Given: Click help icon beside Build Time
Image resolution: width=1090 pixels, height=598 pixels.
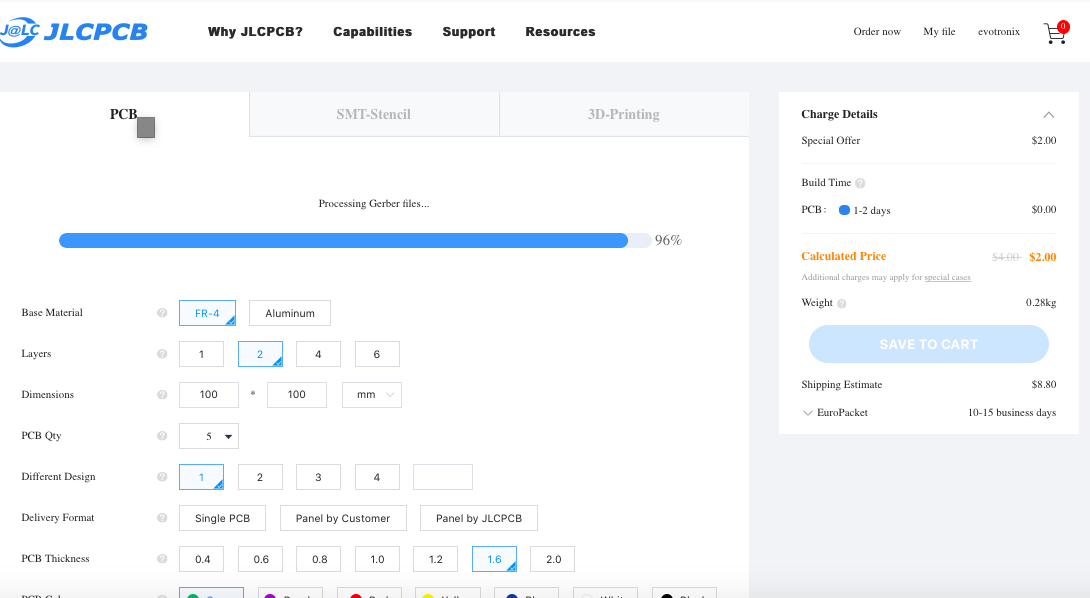Looking at the screenshot, I should tap(860, 184).
